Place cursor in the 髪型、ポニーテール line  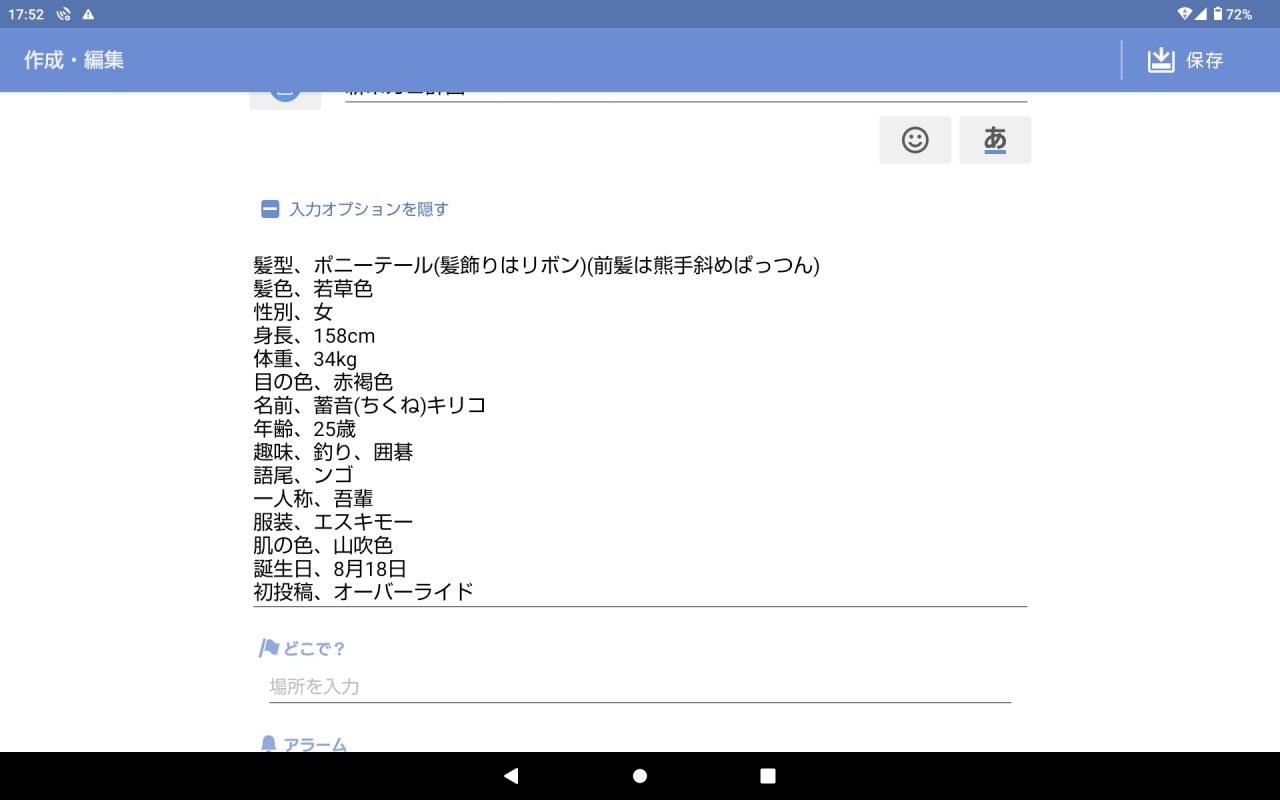pos(537,265)
